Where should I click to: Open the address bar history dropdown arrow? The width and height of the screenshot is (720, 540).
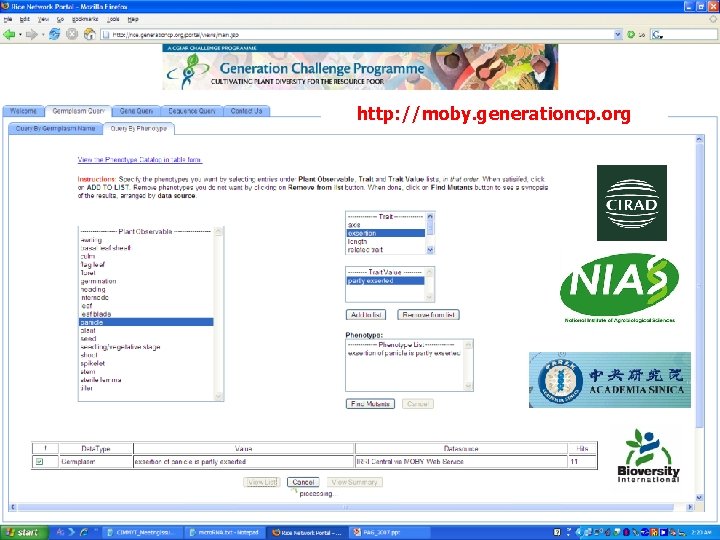(x=618, y=34)
